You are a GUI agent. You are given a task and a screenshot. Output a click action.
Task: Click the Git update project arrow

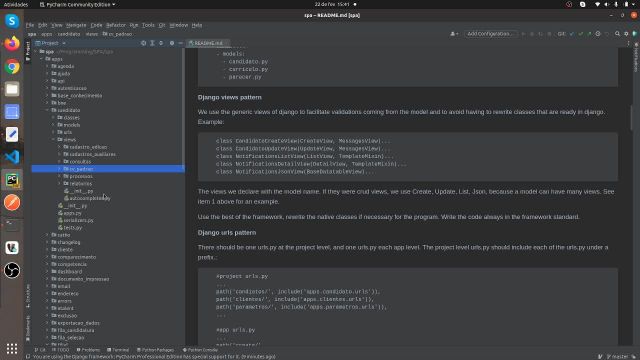pos(572,34)
